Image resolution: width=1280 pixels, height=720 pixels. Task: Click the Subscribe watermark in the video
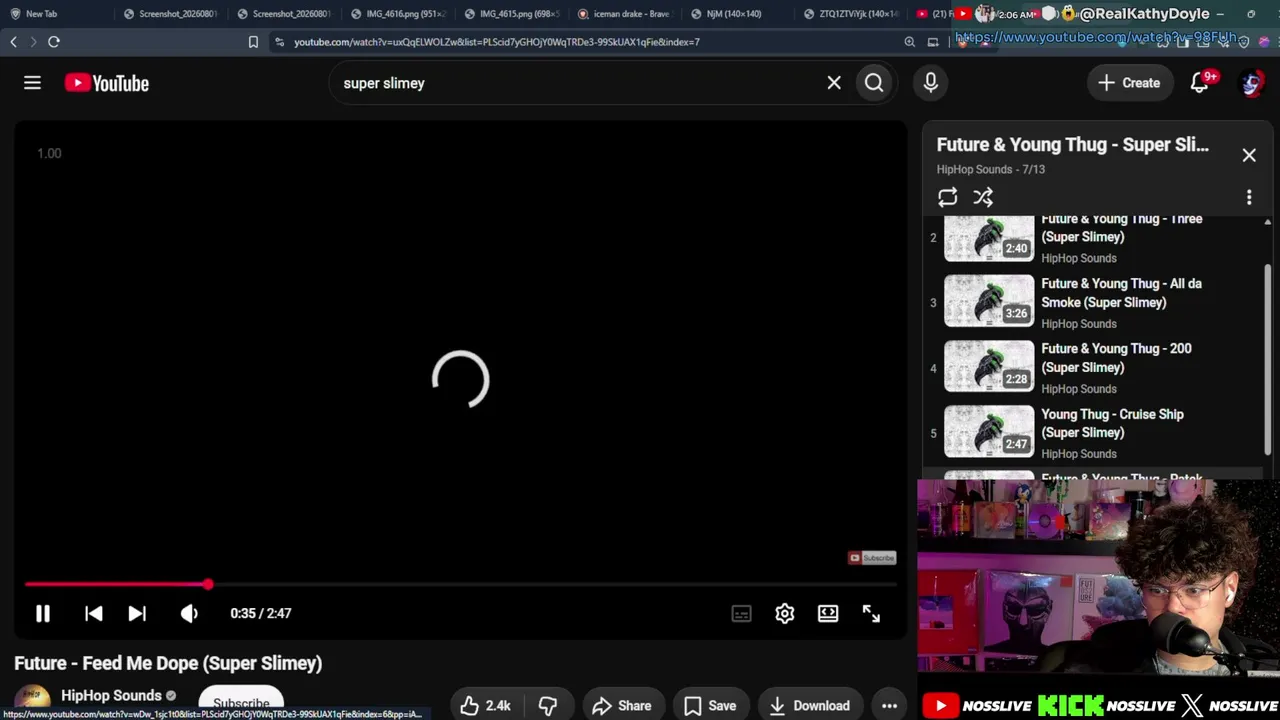(x=872, y=558)
